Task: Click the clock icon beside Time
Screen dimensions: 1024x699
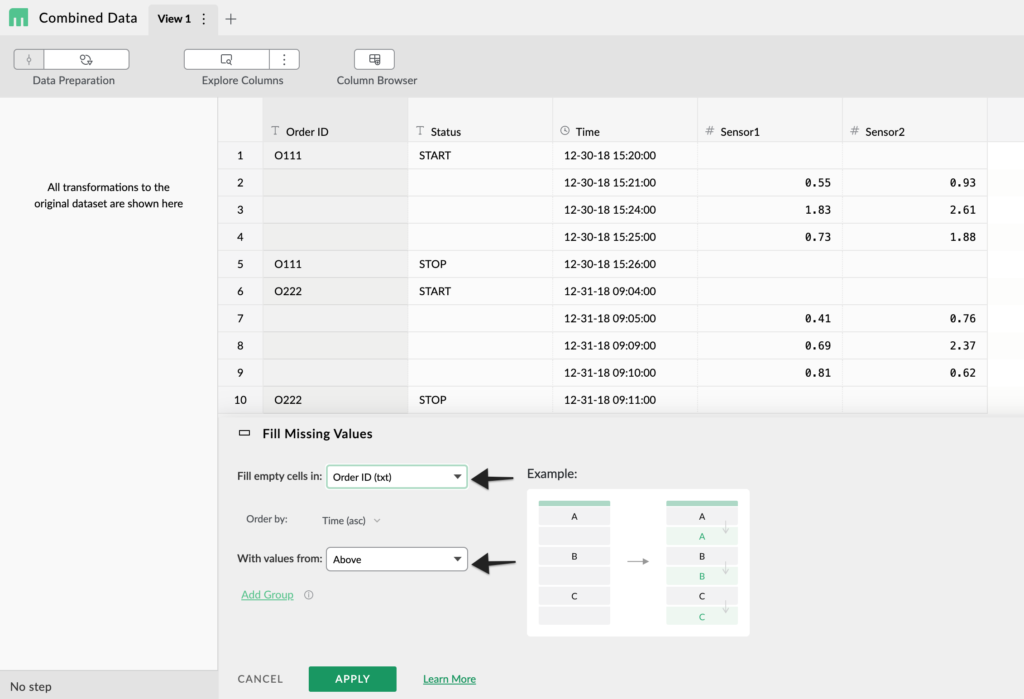Action: click(x=565, y=131)
